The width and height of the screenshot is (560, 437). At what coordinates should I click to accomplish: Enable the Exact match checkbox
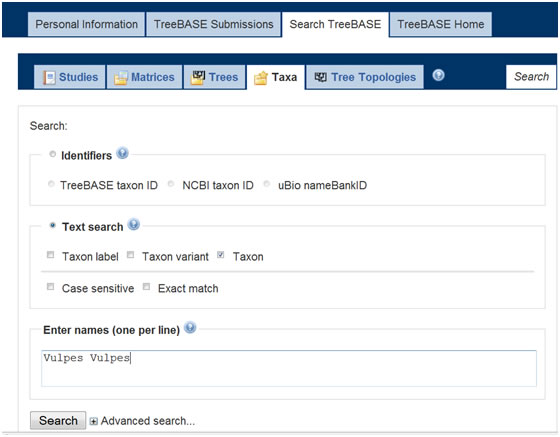pos(146,287)
